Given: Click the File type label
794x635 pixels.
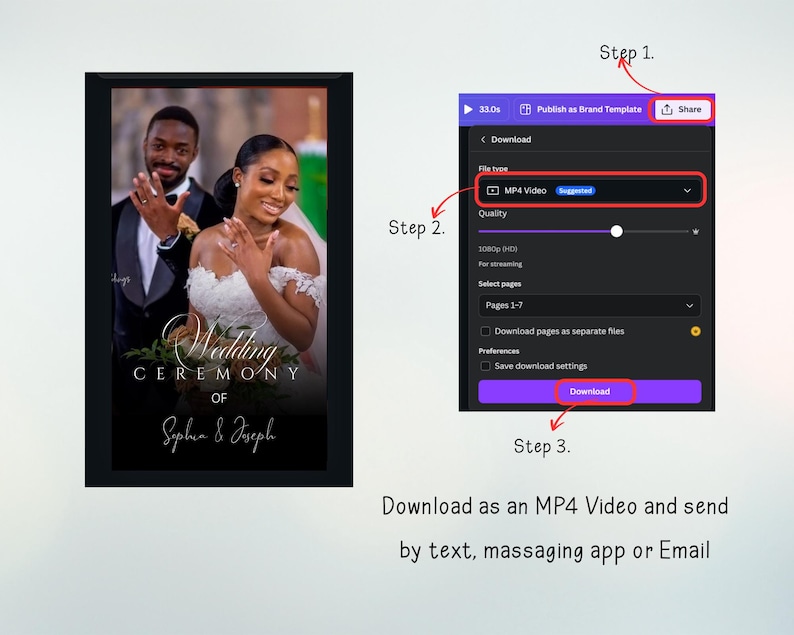Looking at the screenshot, I should click(493, 168).
